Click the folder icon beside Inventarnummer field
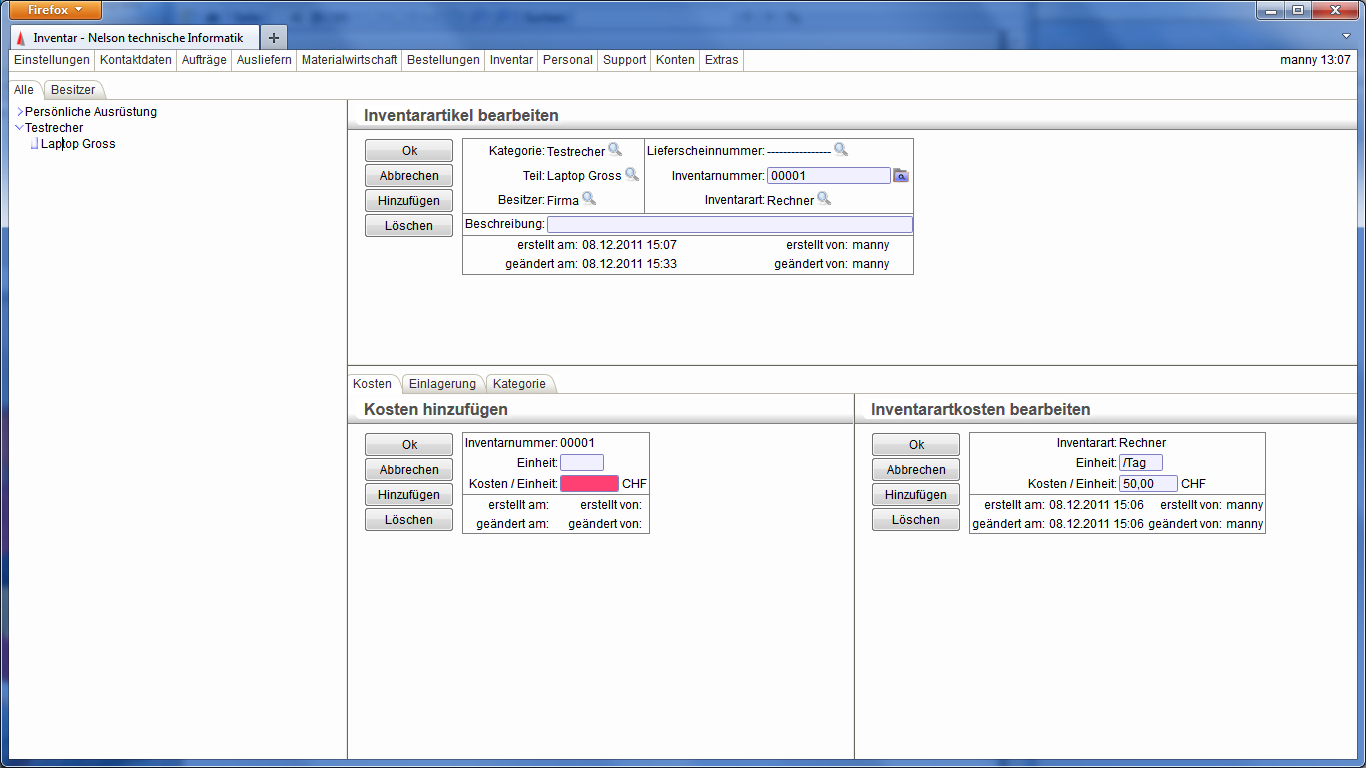 click(x=901, y=176)
